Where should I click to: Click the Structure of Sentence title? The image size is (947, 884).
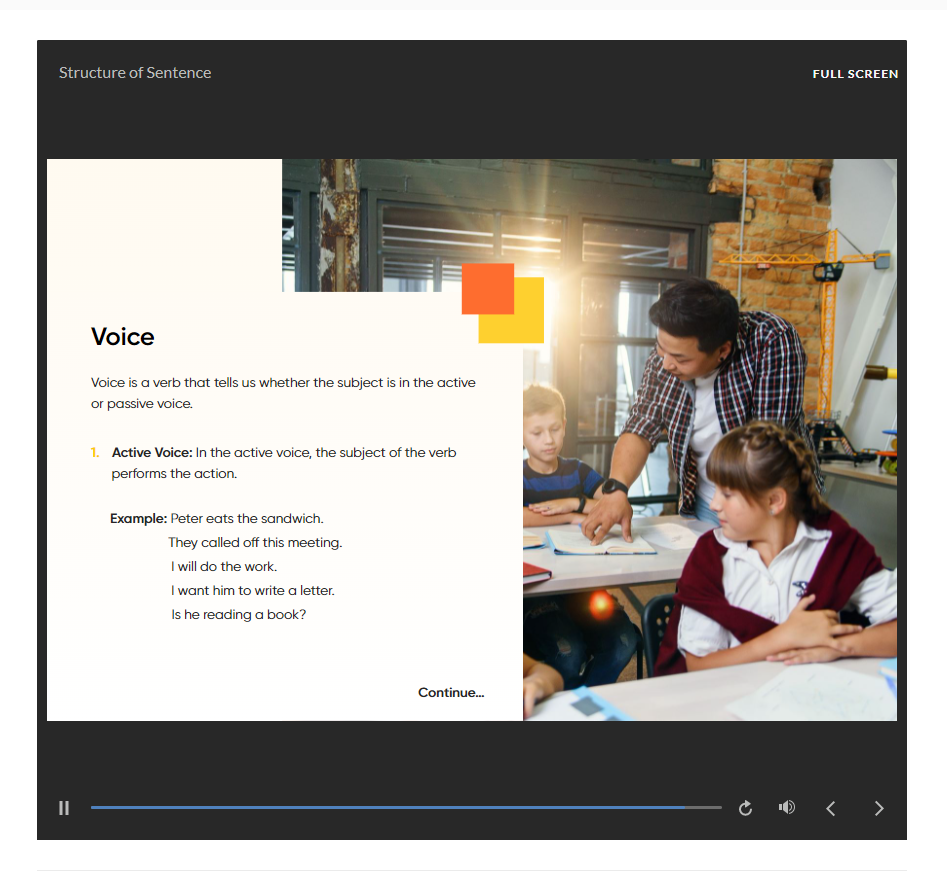[135, 72]
